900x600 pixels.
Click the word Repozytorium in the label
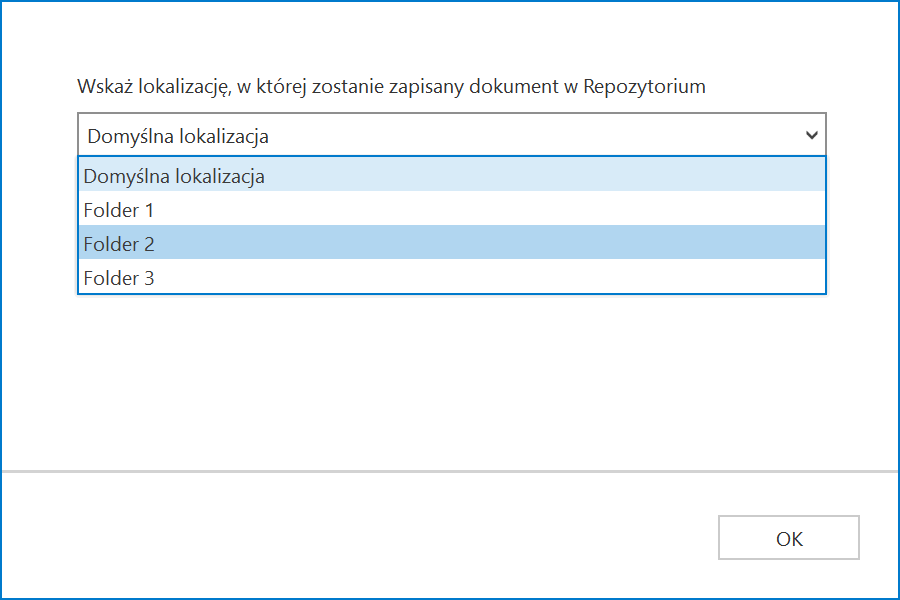[644, 87]
